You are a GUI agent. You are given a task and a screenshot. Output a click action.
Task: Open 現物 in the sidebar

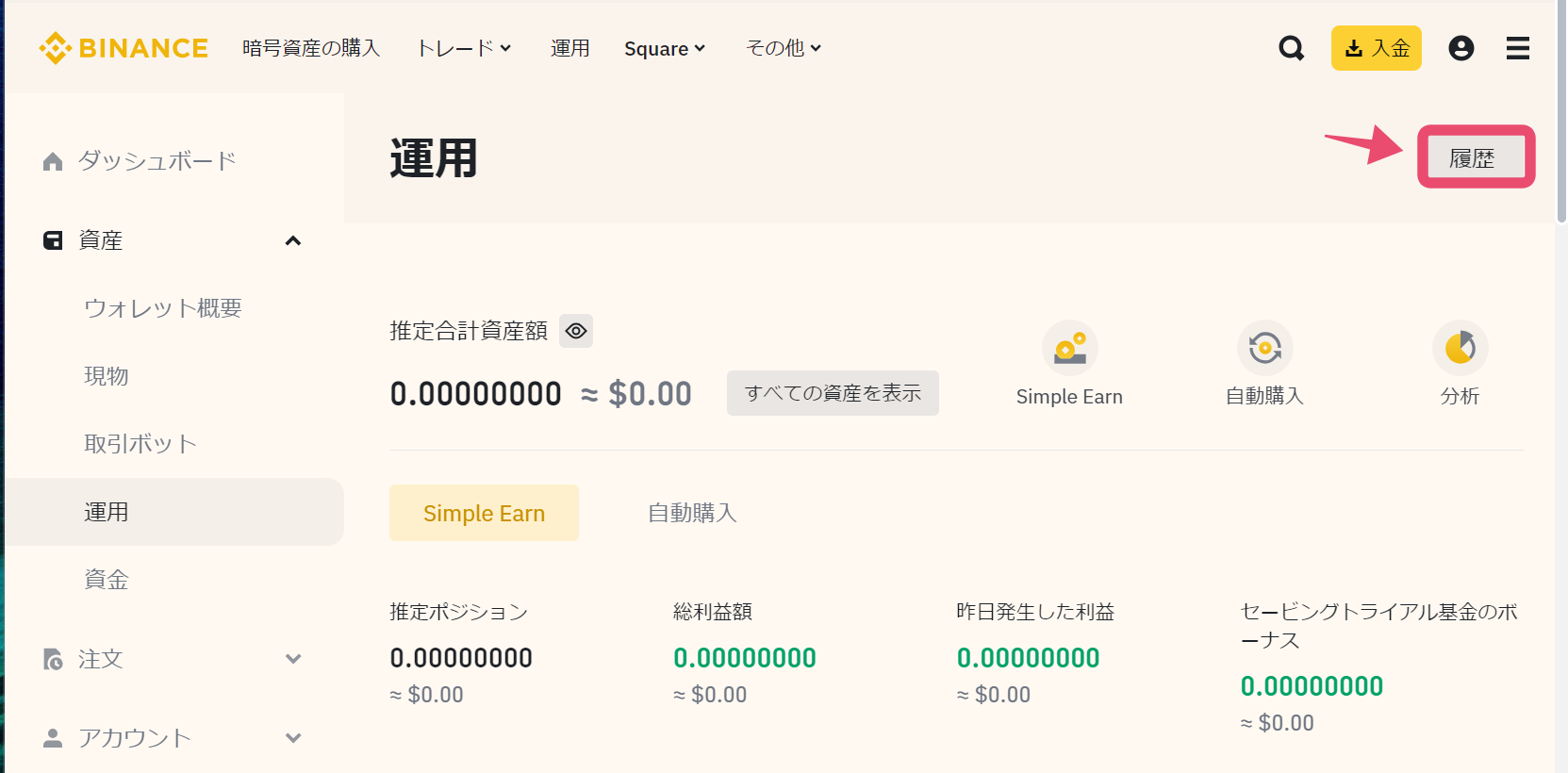coord(107,376)
